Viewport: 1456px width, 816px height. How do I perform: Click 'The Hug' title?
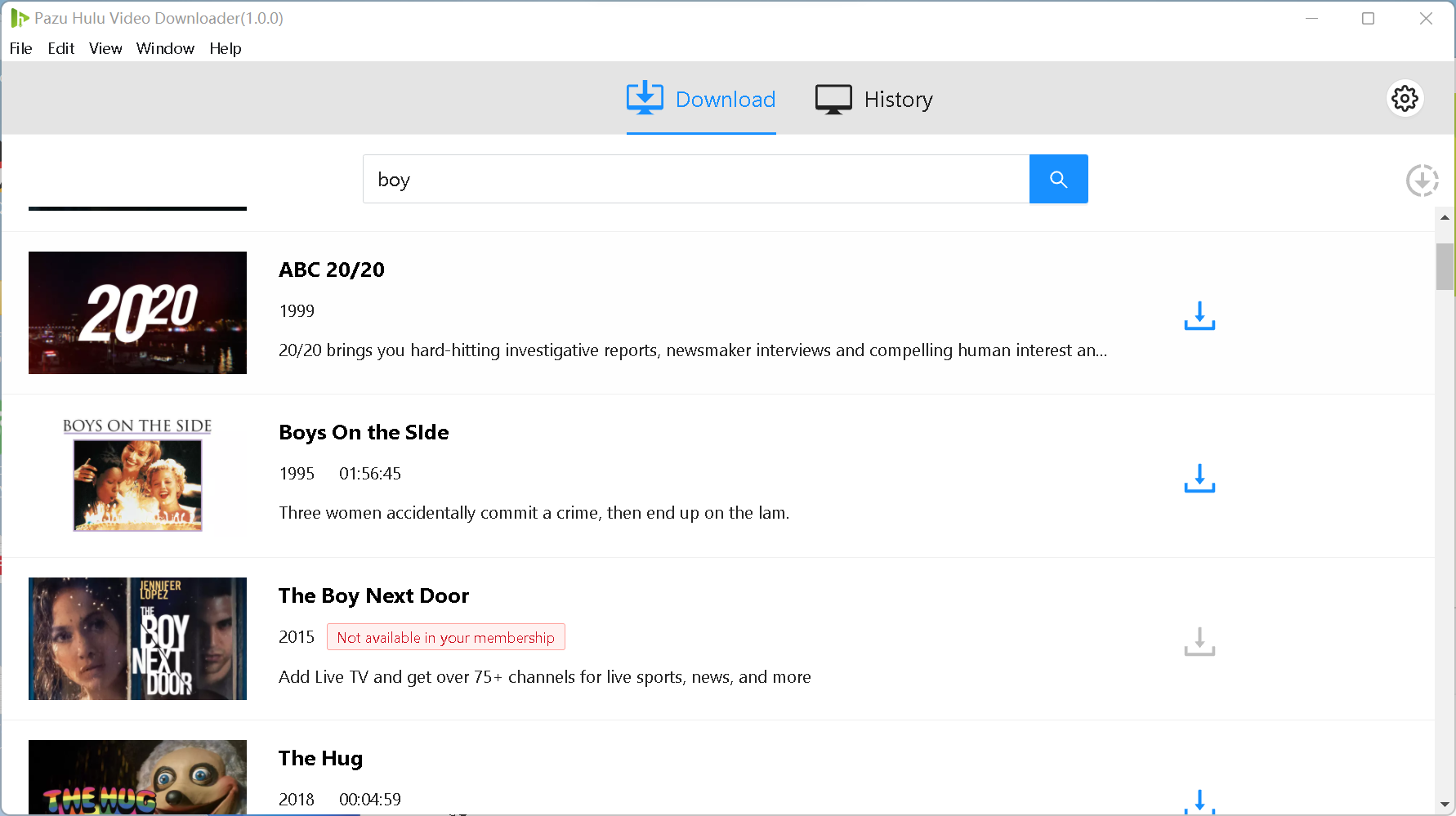point(320,759)
